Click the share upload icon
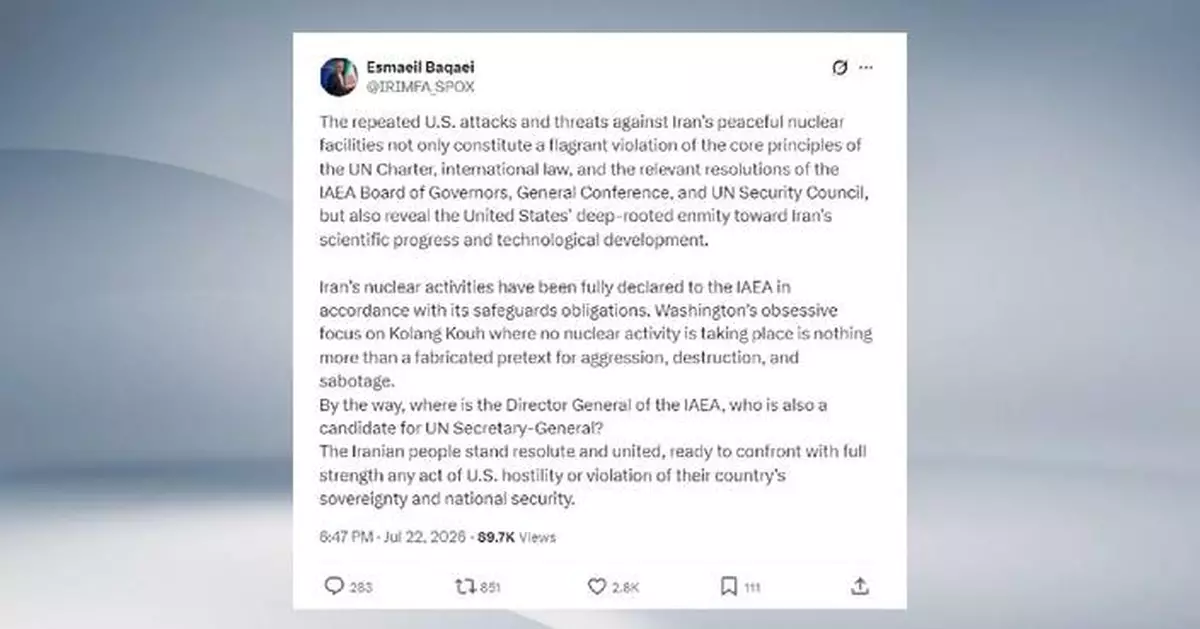This screenshot has width=1200, height=629. point(860,587)
